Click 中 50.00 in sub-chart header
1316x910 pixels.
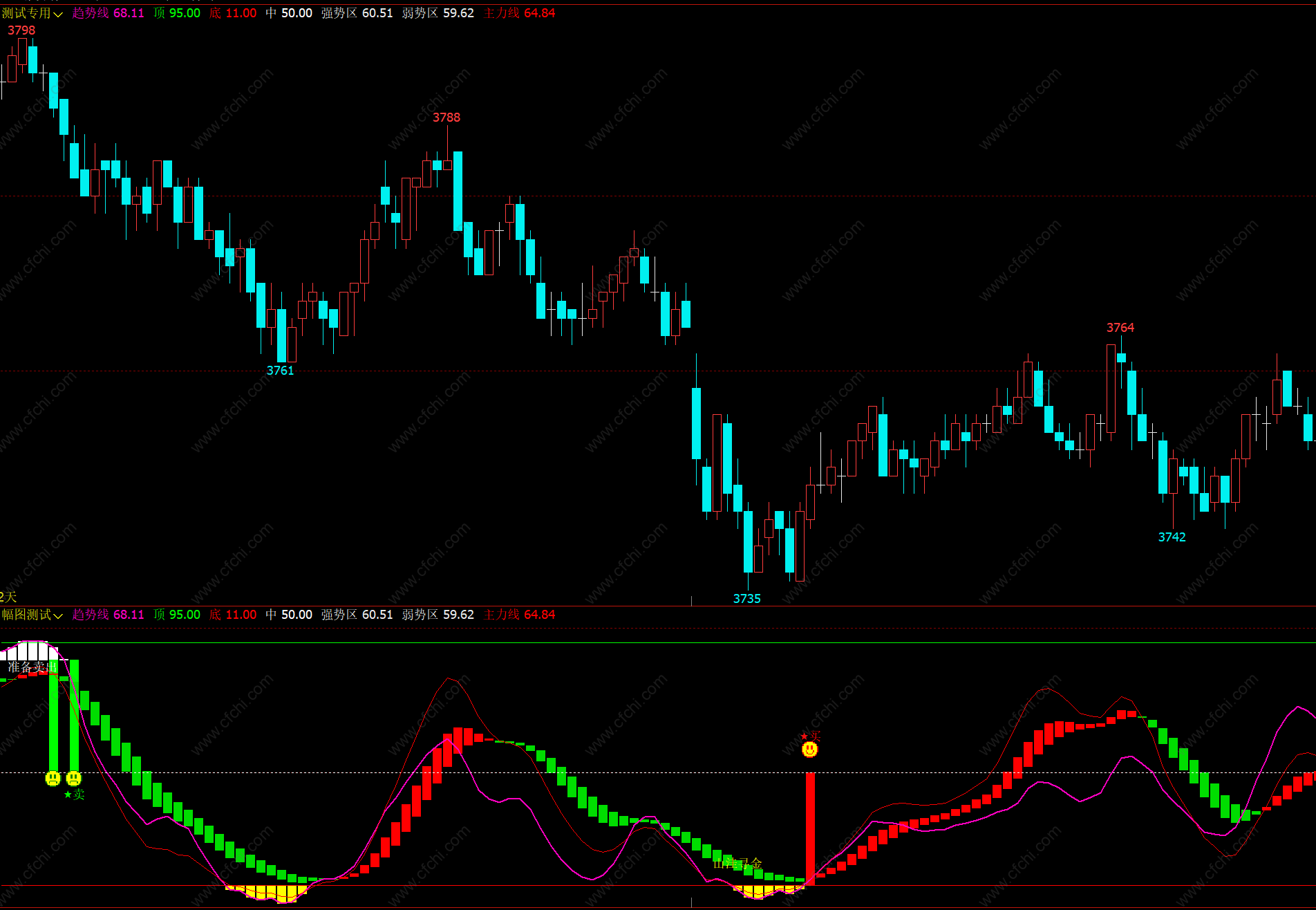click(x=289, y=615)
